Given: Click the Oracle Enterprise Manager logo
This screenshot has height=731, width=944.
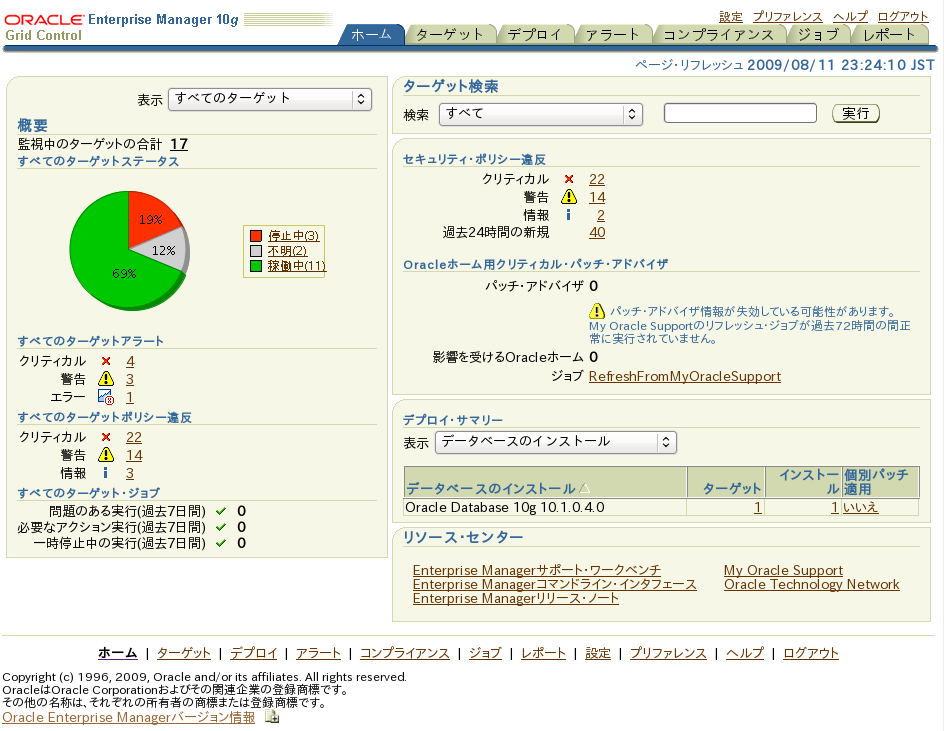Looking at the screenshot, I should click(122, 27).
